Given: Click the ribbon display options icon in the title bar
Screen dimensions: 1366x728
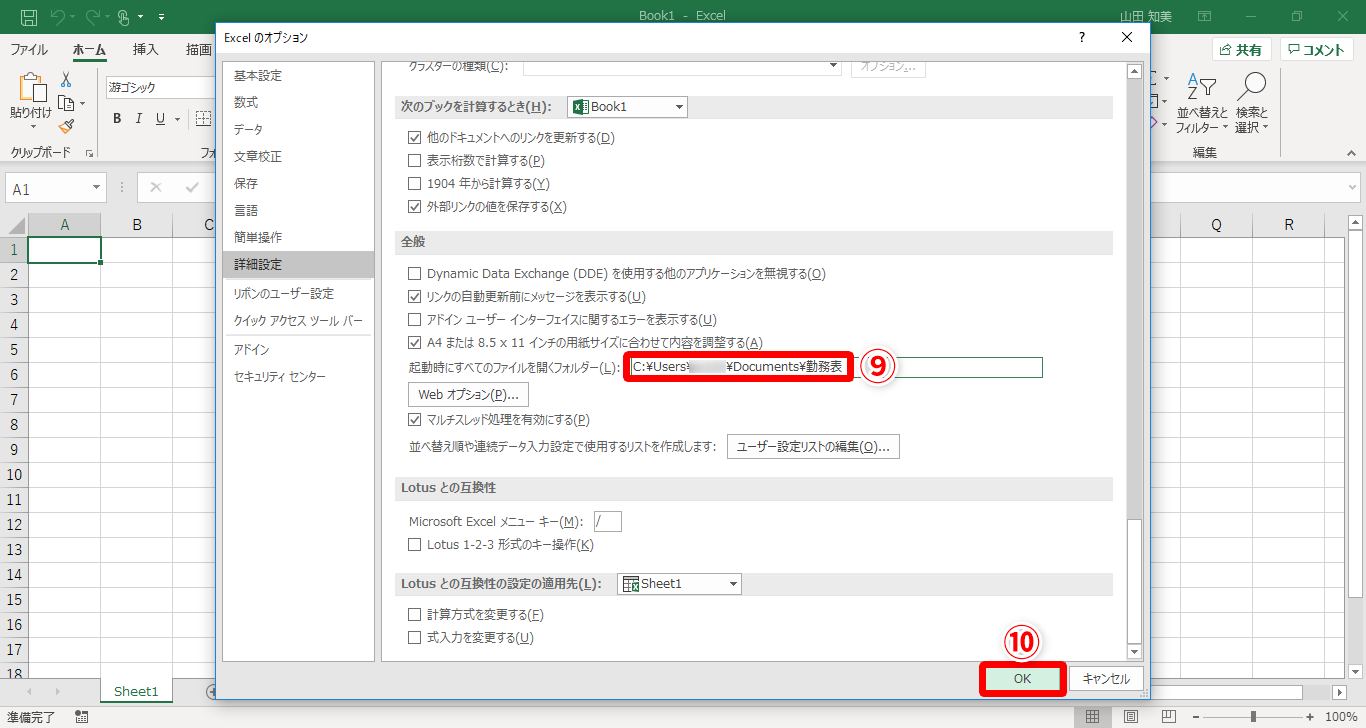Looking at the screenshot, I should (1205, 17).
